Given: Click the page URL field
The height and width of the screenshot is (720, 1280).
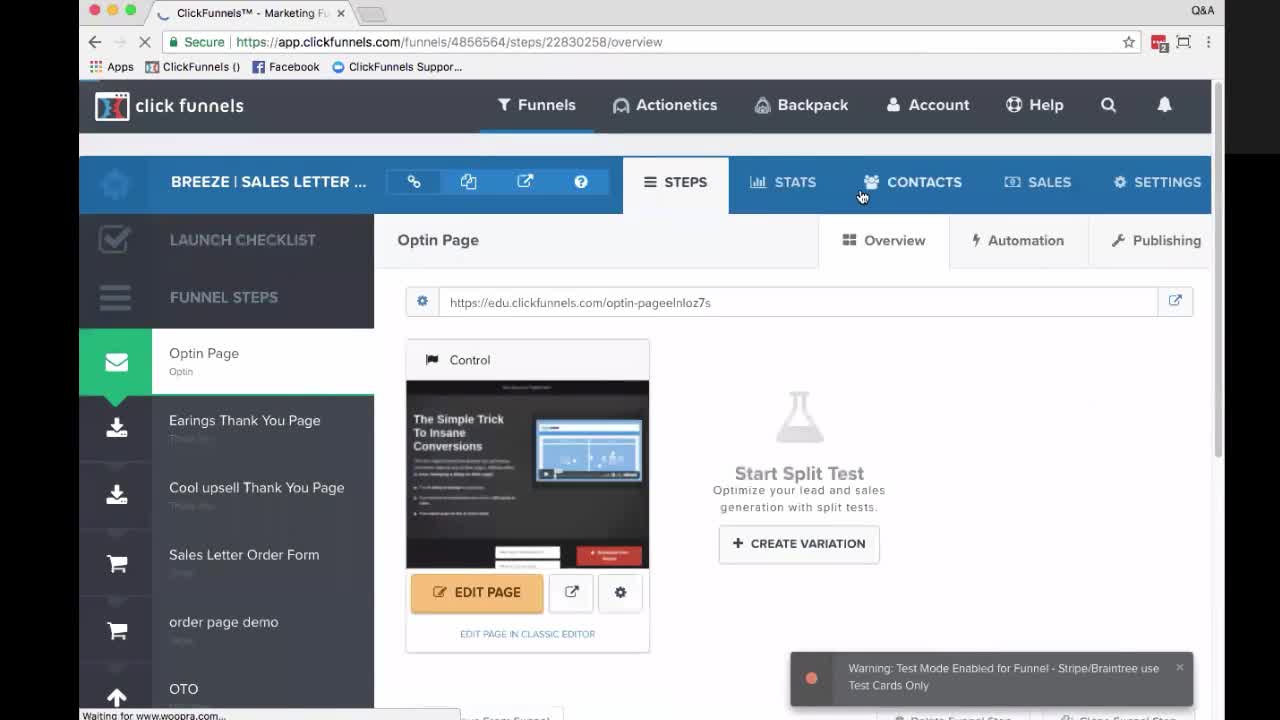Looking at the screenshot, I should point(798,302).
